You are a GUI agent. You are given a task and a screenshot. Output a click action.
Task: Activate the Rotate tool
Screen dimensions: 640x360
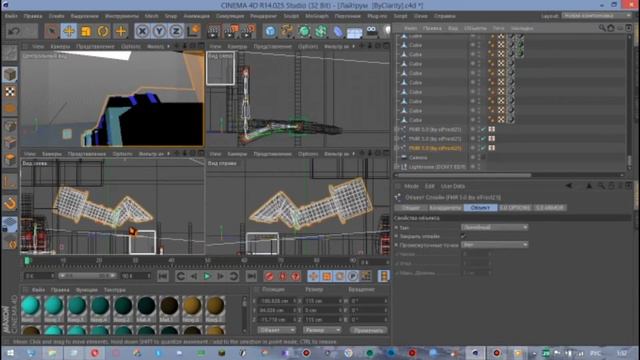click(x=103, y=31)
